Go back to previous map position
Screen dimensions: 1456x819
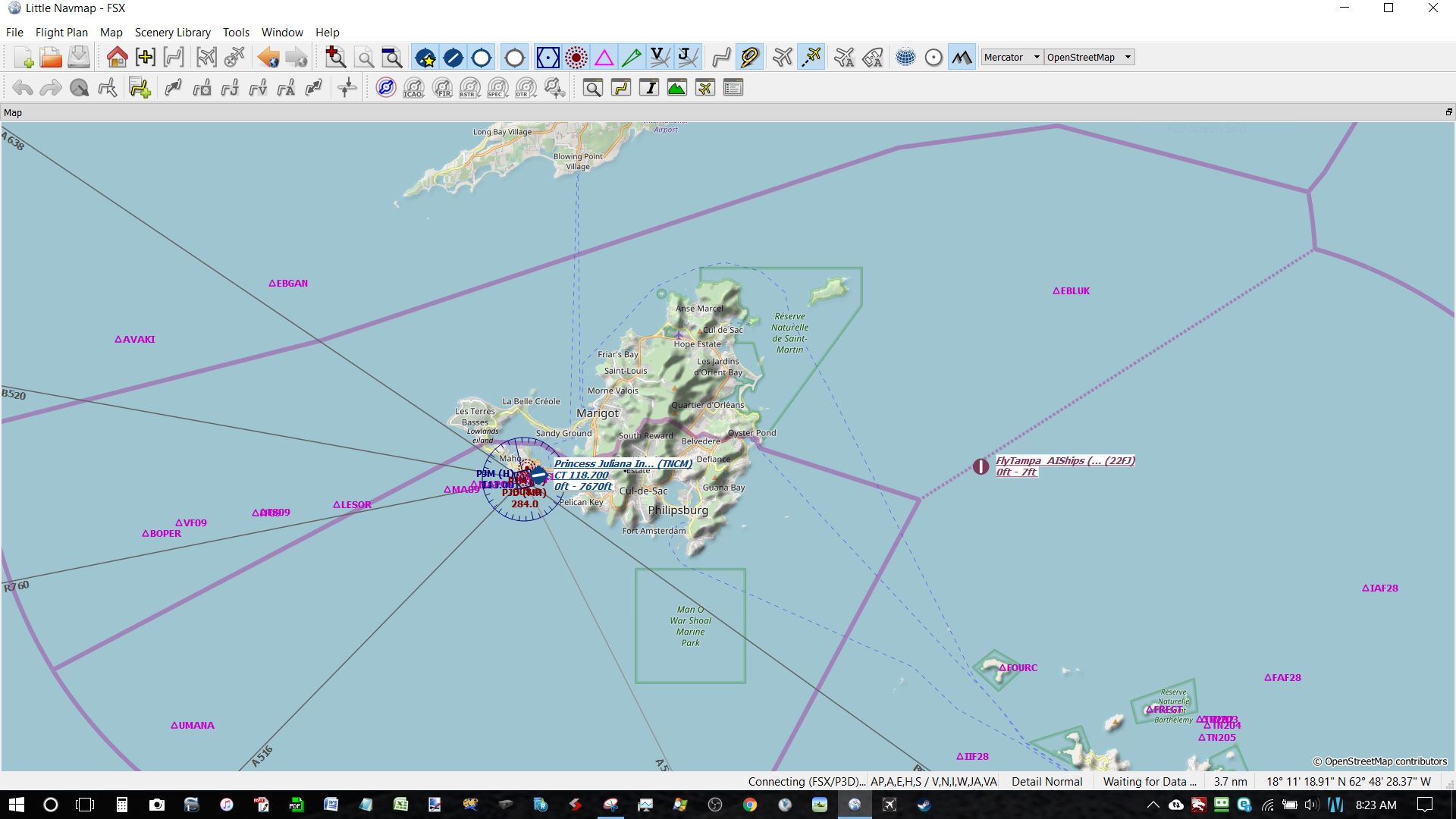tap(265, 57)
